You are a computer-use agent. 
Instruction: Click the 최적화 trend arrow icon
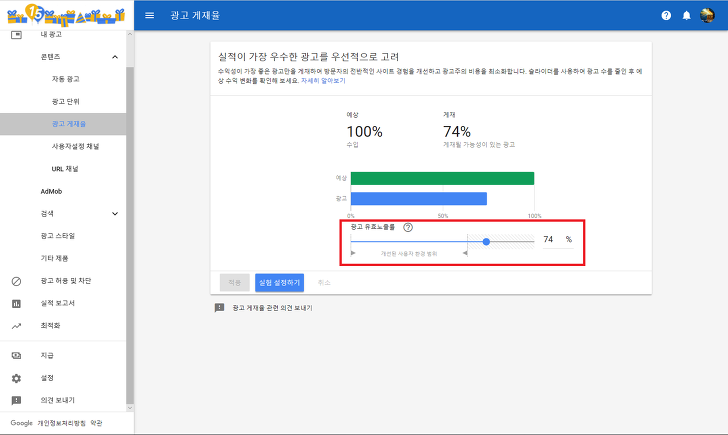coord(16,326)
